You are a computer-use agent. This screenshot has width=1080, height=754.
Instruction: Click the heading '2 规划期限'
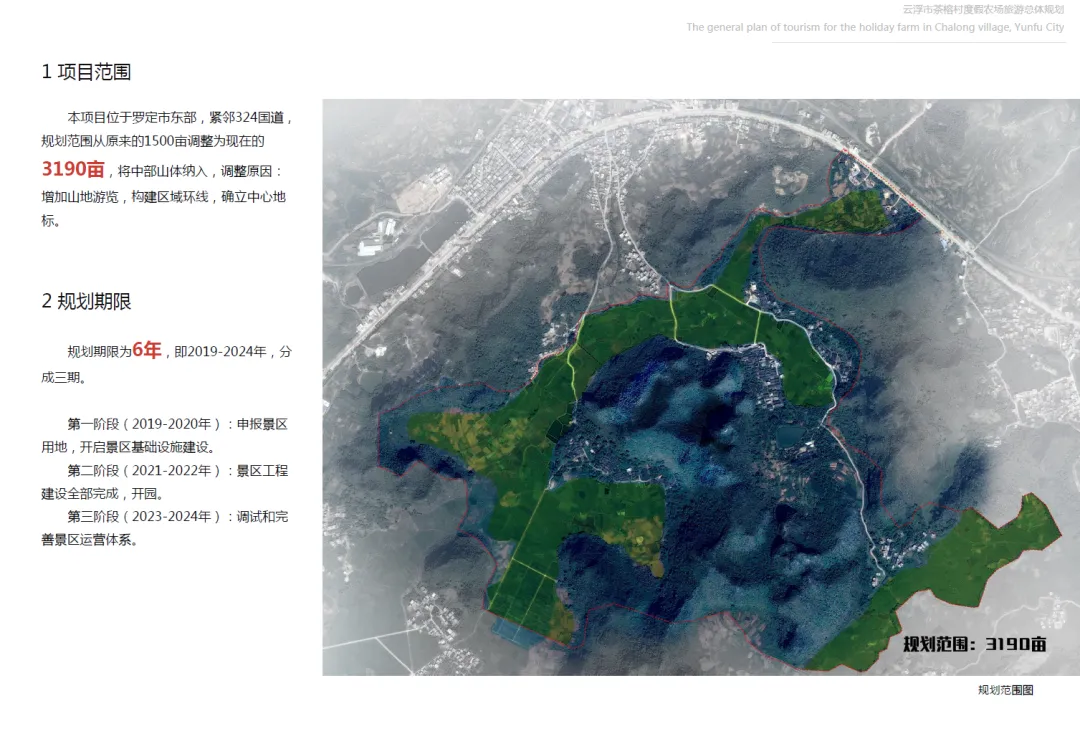(x=86, y=302)
